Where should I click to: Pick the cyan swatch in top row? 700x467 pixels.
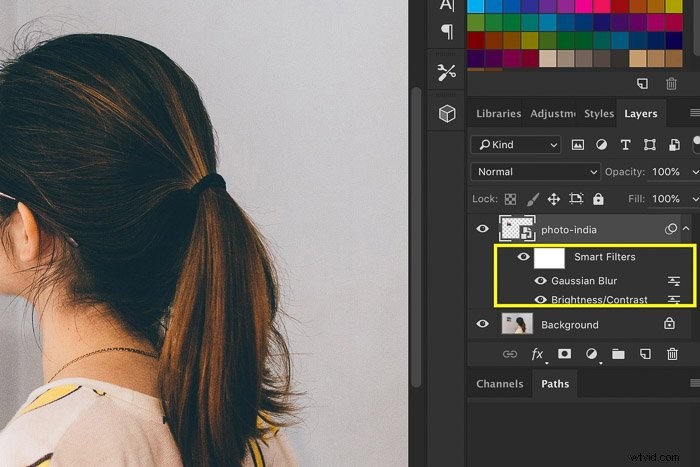[x=475, y=6]
